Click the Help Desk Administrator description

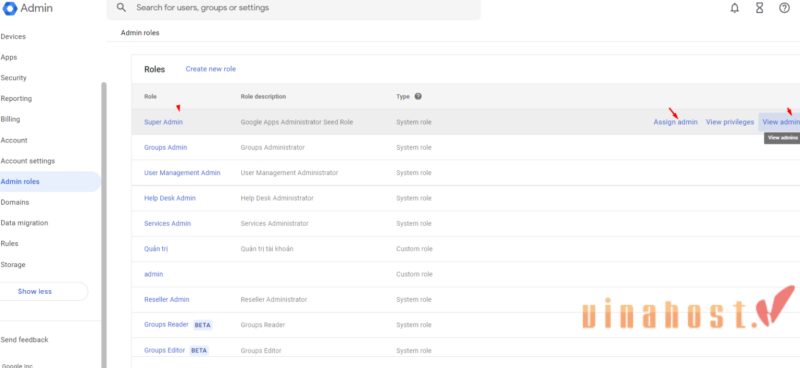click(x=277, y=198)
